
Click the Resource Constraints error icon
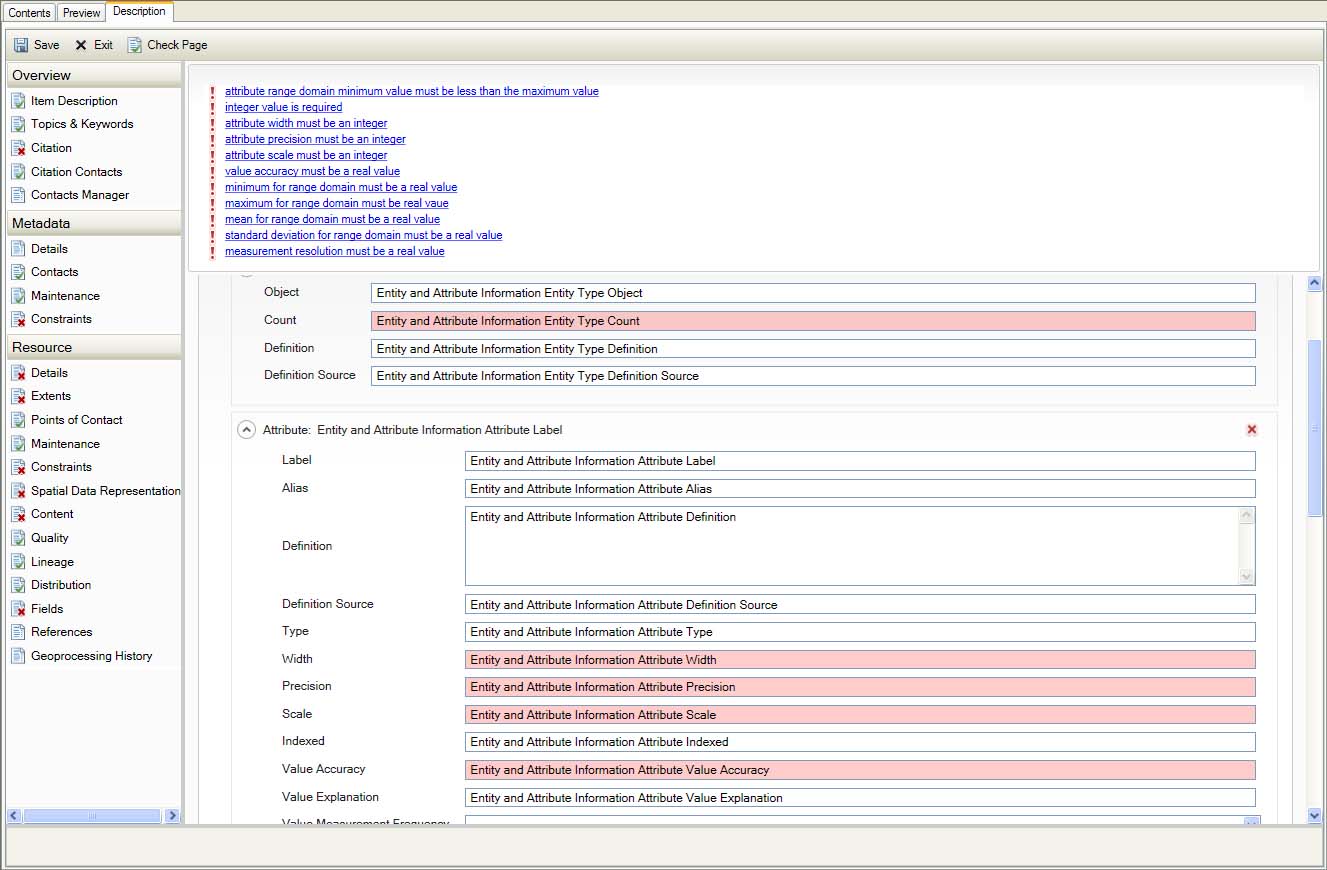(x=18, y=467)
